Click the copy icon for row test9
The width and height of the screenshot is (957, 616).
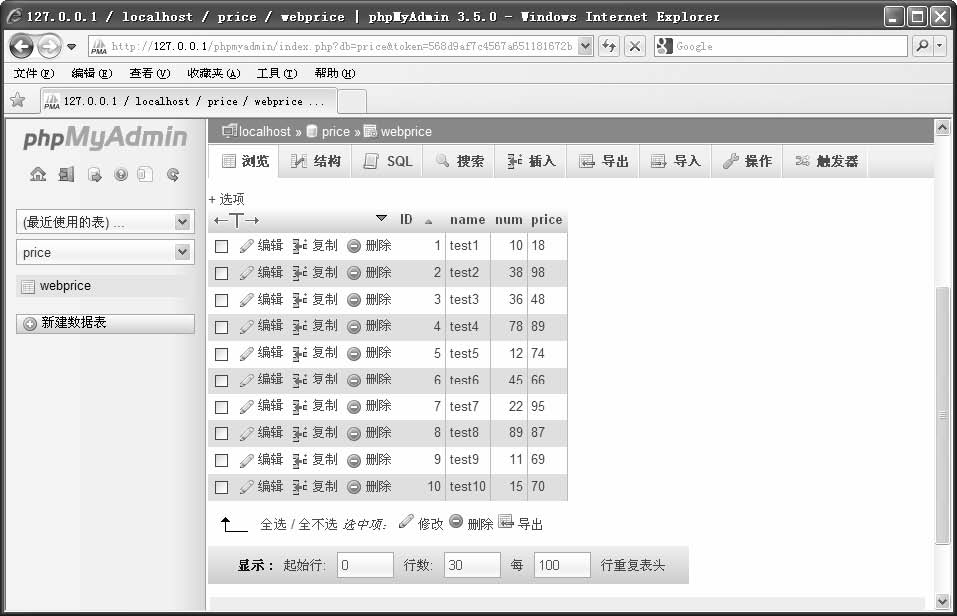pos(299,460)
